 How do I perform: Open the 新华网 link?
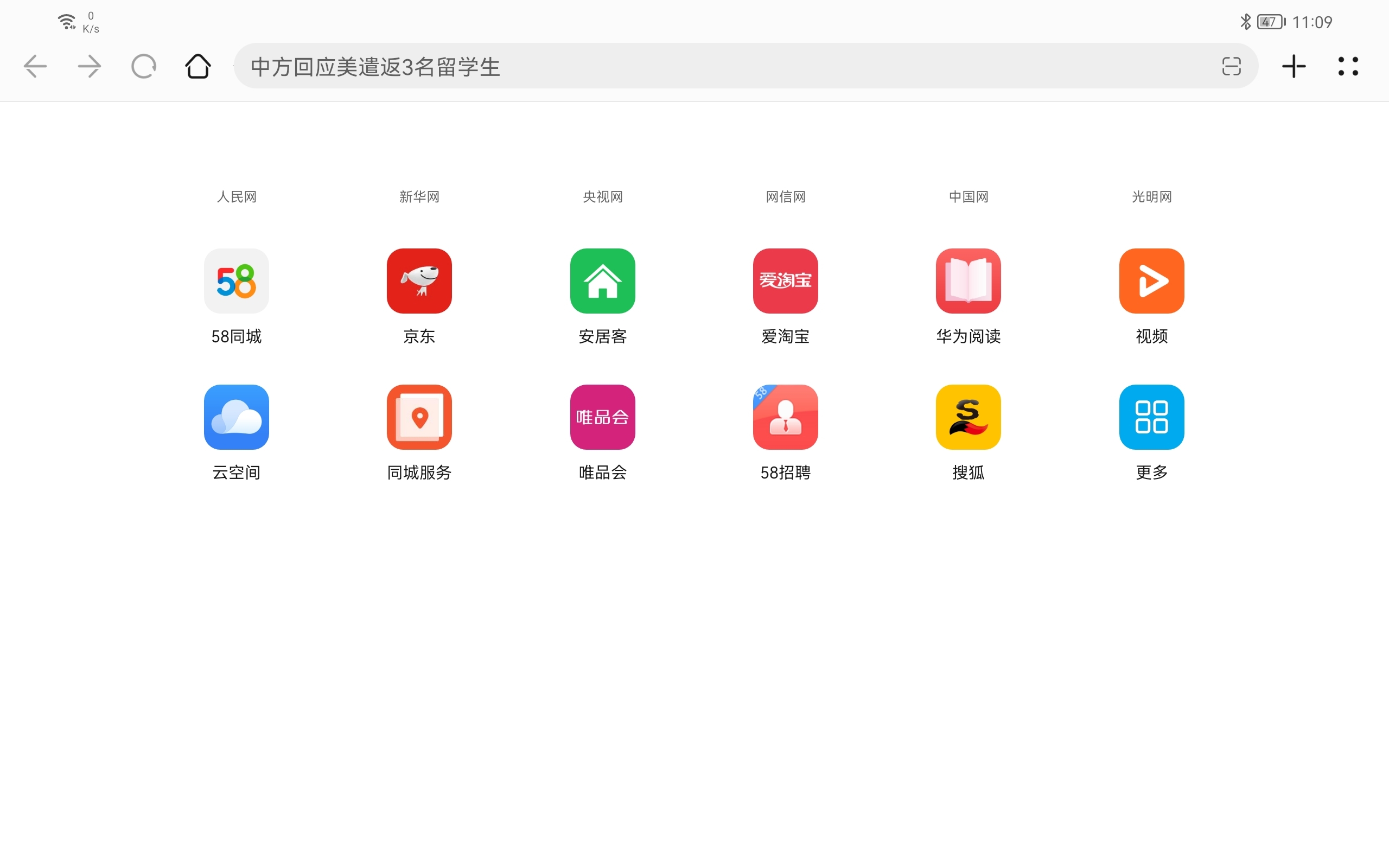(419, 197)
